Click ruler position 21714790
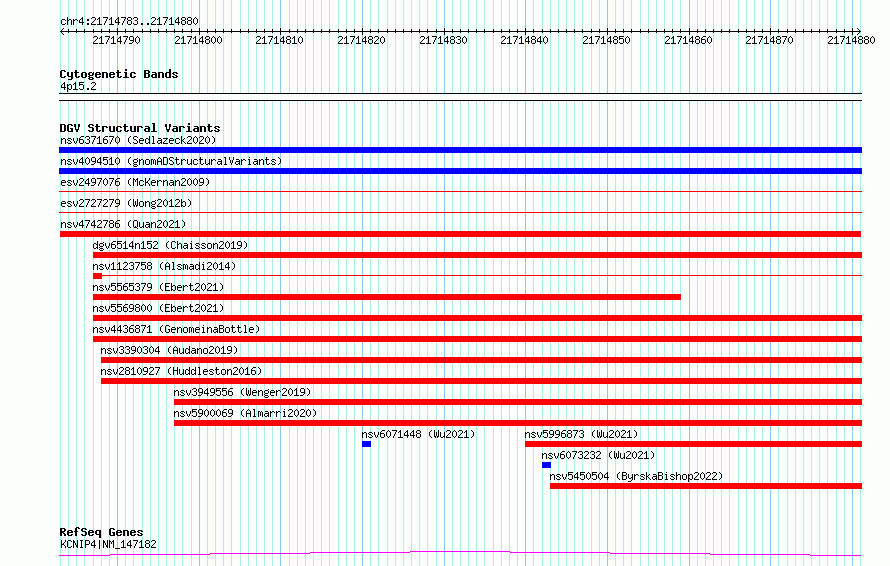Image resolution: width=890 pixels, height=566 pixels. (x=116, y=40)
